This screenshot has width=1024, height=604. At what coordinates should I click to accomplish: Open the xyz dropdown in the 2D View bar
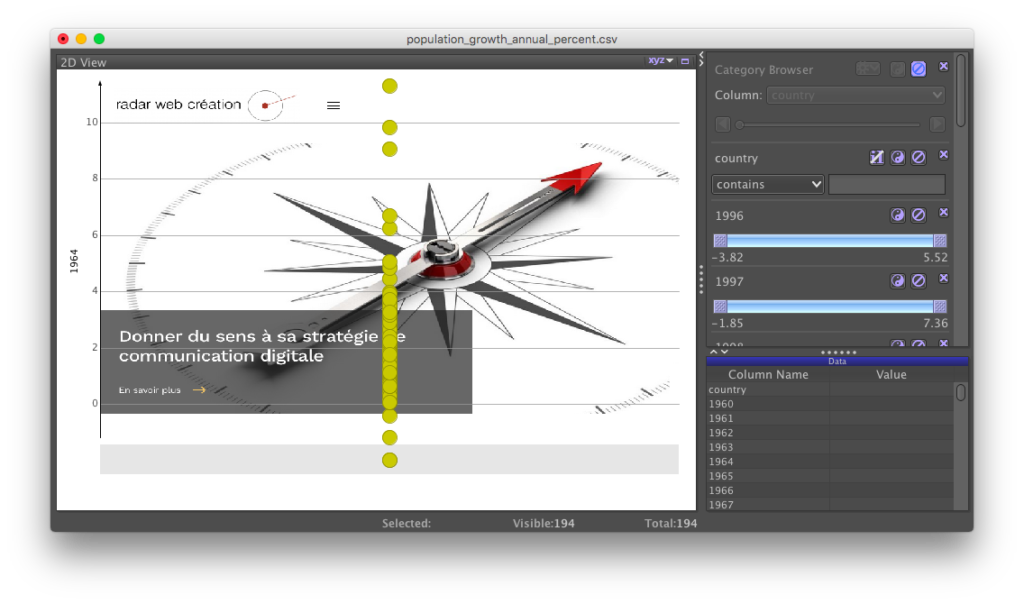point(668,60)
